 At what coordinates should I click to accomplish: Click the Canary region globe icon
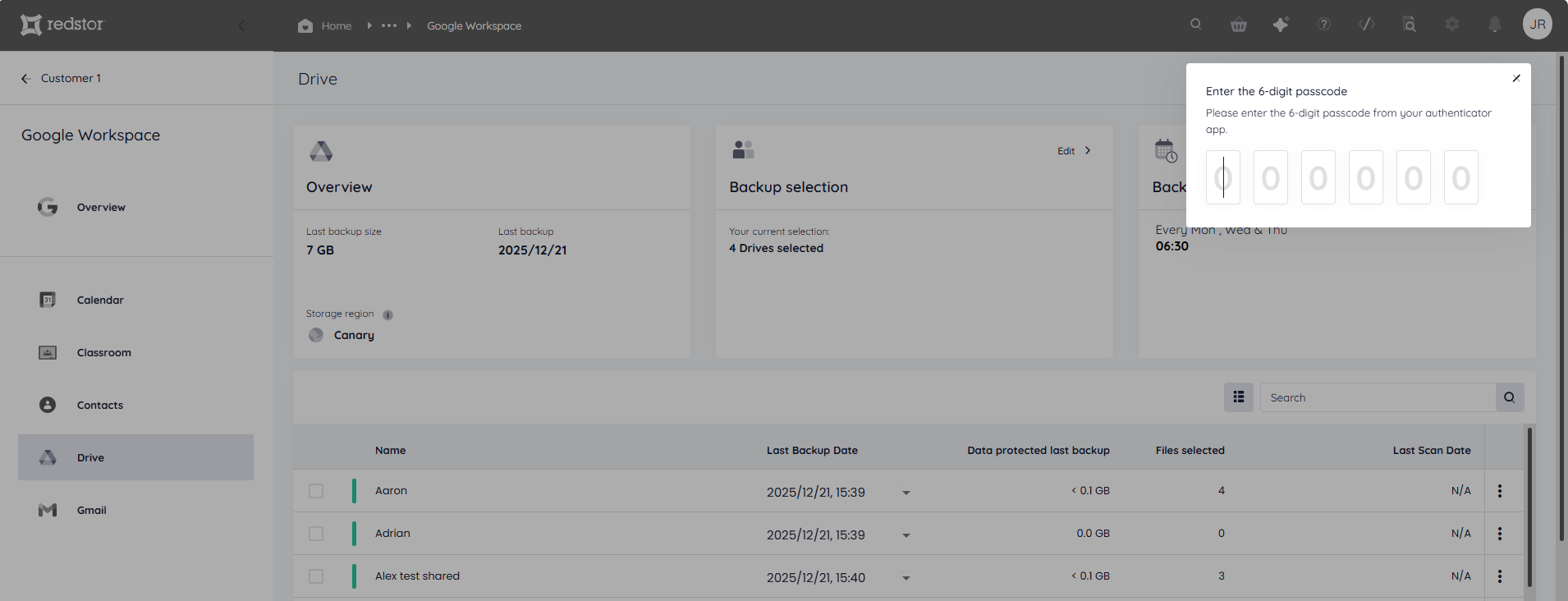click(316, 335)
